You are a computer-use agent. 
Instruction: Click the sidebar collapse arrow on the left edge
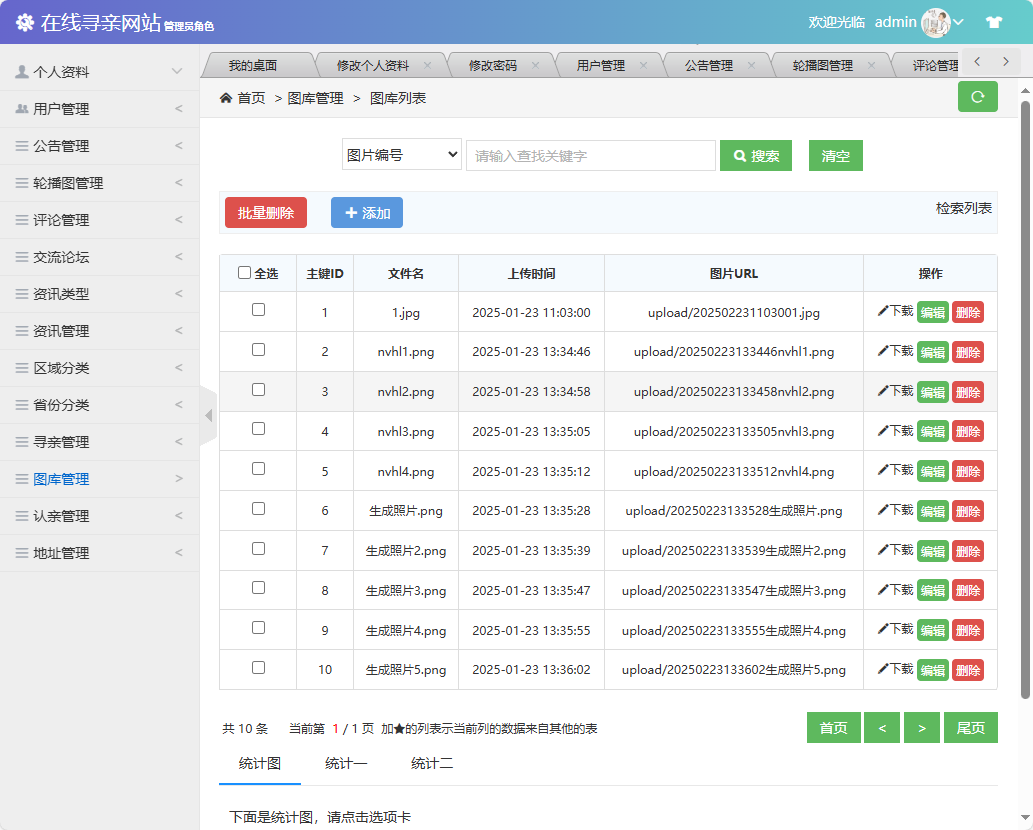209,413
